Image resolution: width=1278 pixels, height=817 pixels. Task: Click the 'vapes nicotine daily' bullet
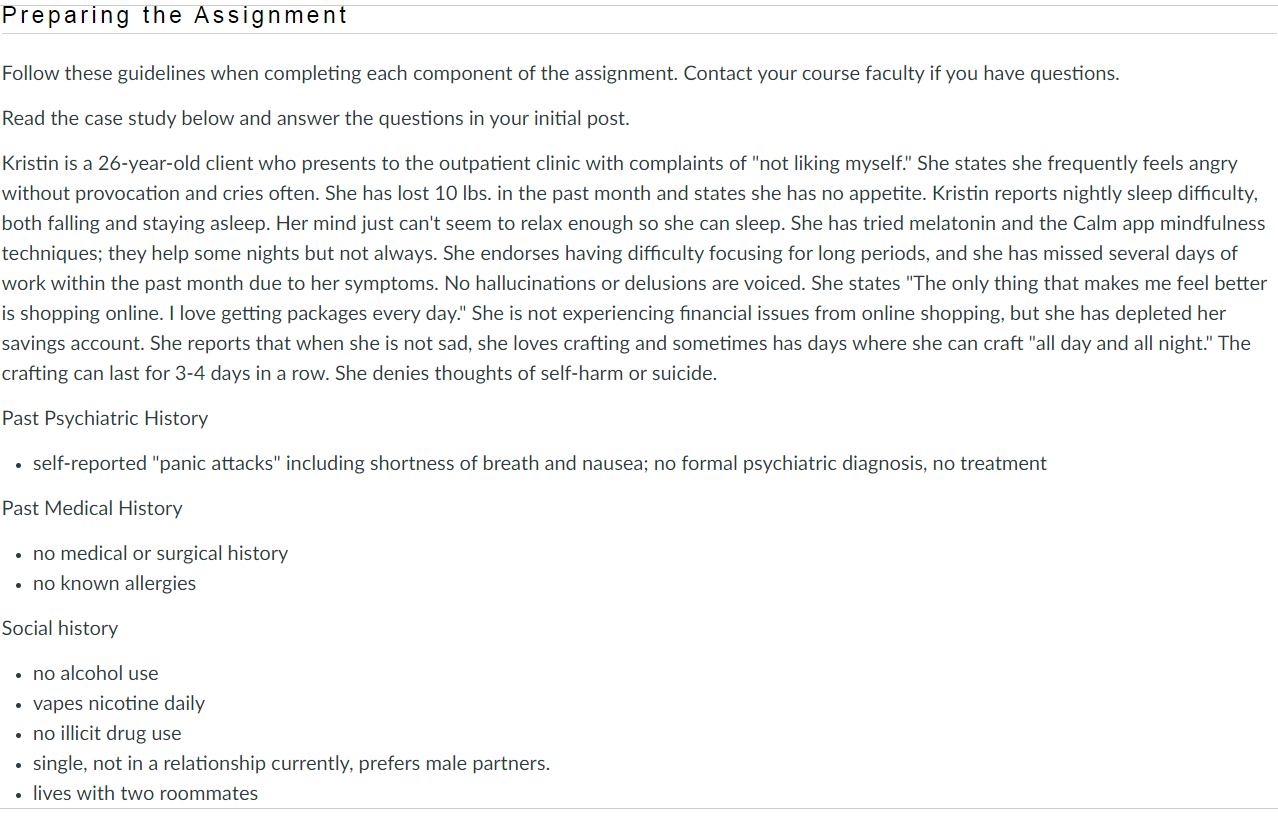click(118, 703)
